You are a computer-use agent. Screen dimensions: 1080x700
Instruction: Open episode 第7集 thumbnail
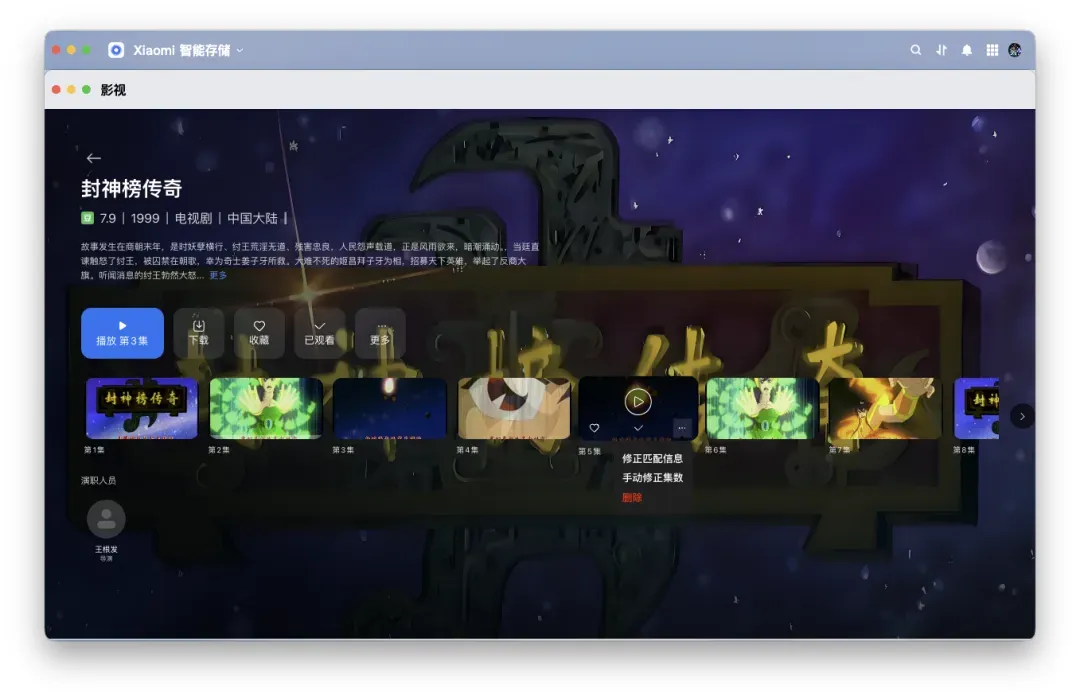tap(885, 408)
